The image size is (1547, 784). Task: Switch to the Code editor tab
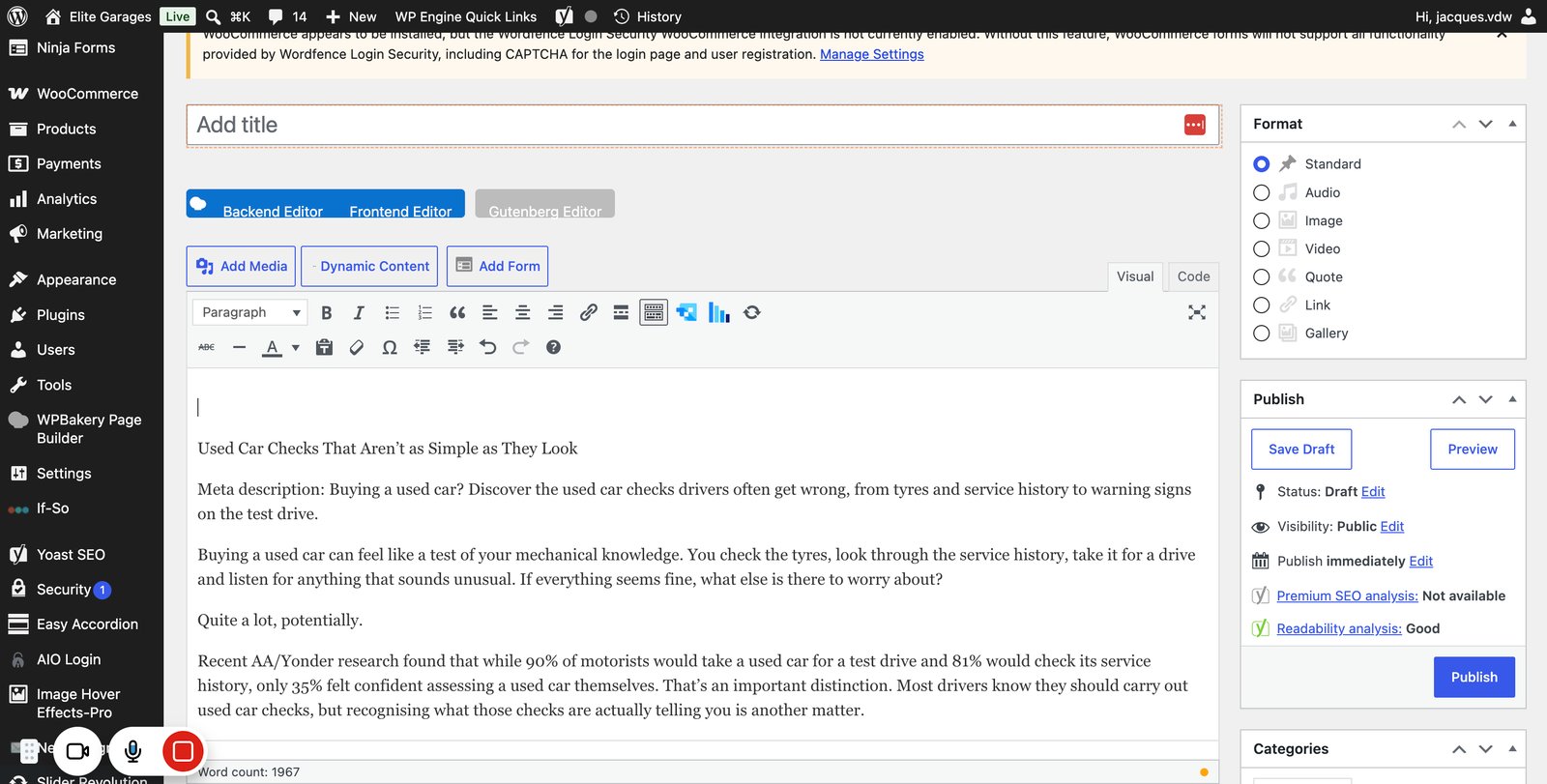pyautogui.click(x=1193, y=276)
